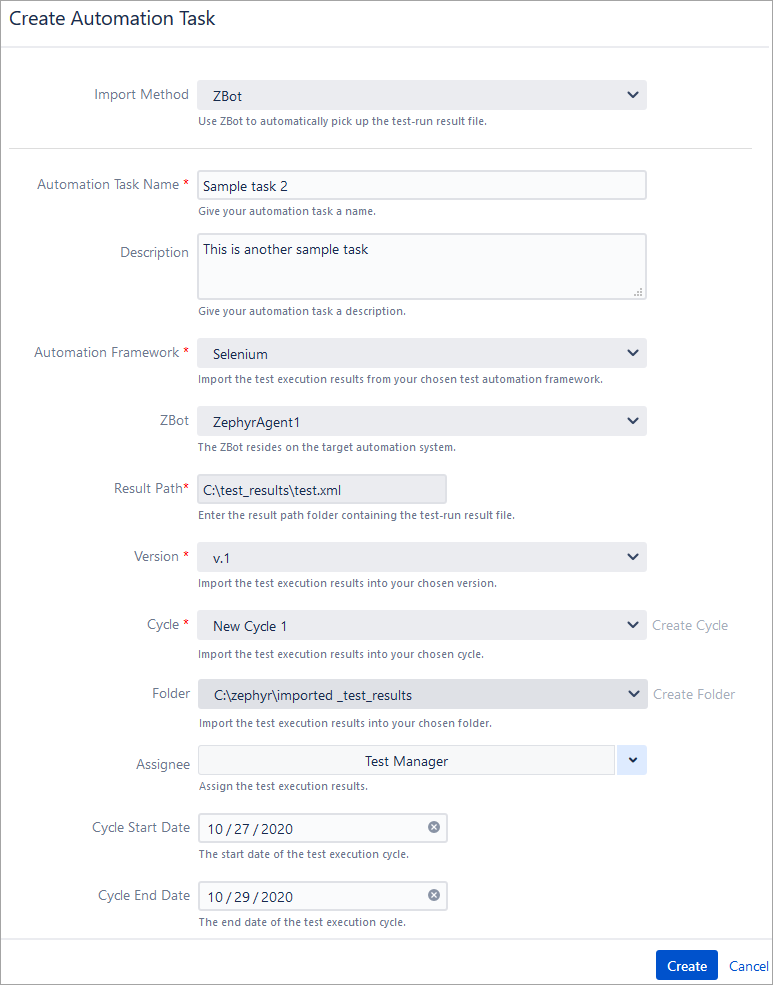Open the Import Method selector showing ZBot
773x985 pixels.
tap(420, 94)
